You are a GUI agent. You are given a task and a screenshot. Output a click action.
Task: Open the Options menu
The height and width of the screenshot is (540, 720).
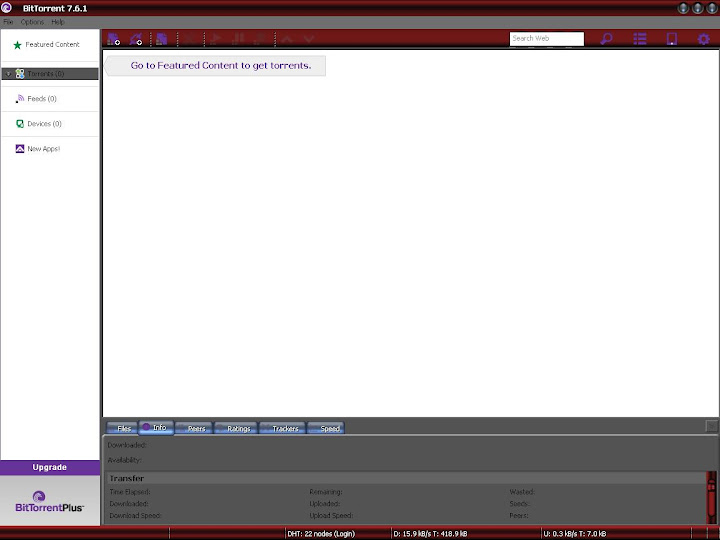coord(32,22)
